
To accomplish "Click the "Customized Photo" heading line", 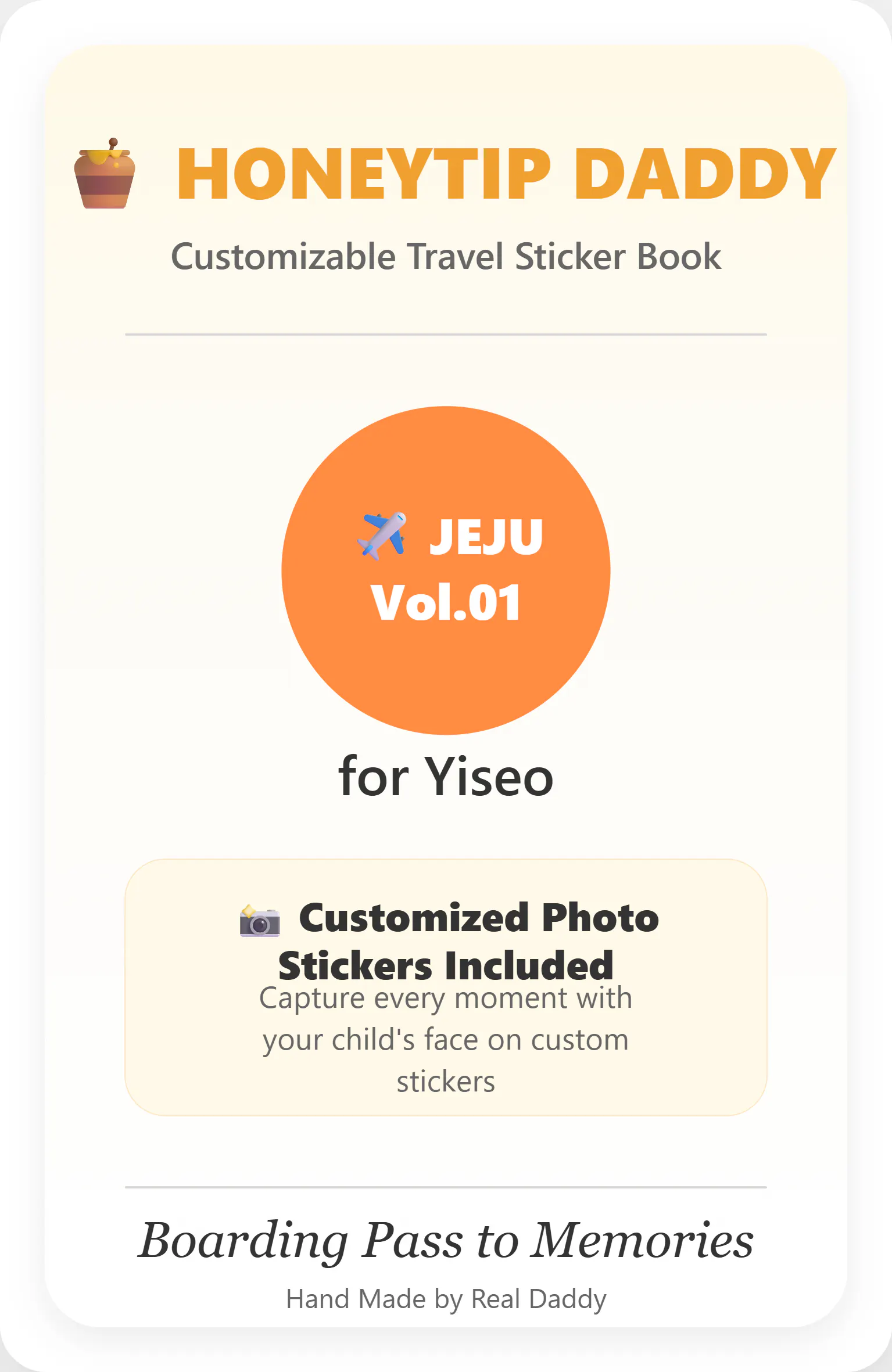I will (479, 918).
